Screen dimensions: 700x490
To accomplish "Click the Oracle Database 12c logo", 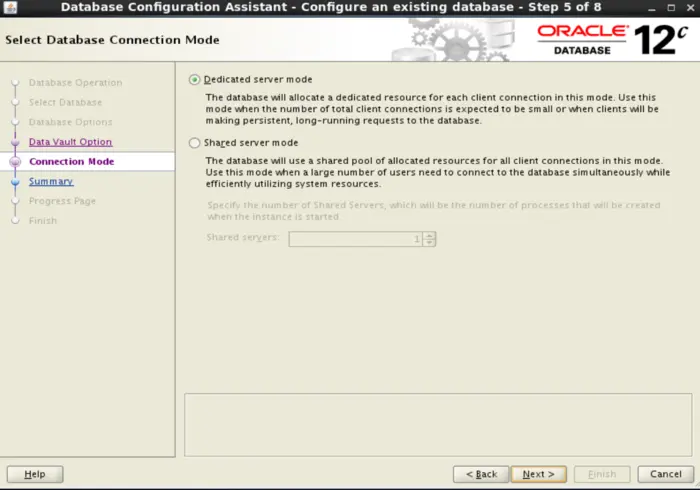I will pyautogui.click(x=612, y=40).
